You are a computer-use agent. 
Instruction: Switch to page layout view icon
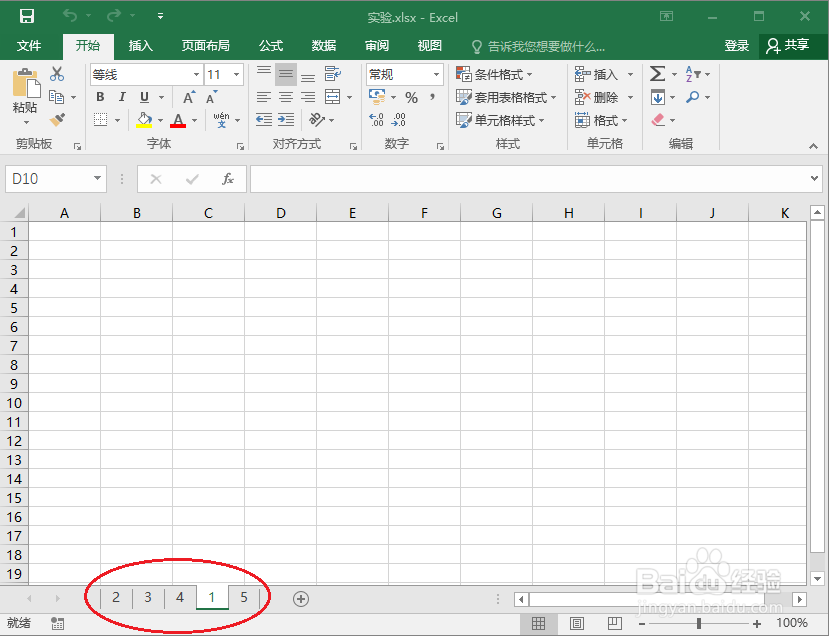[x=577, y=622]
